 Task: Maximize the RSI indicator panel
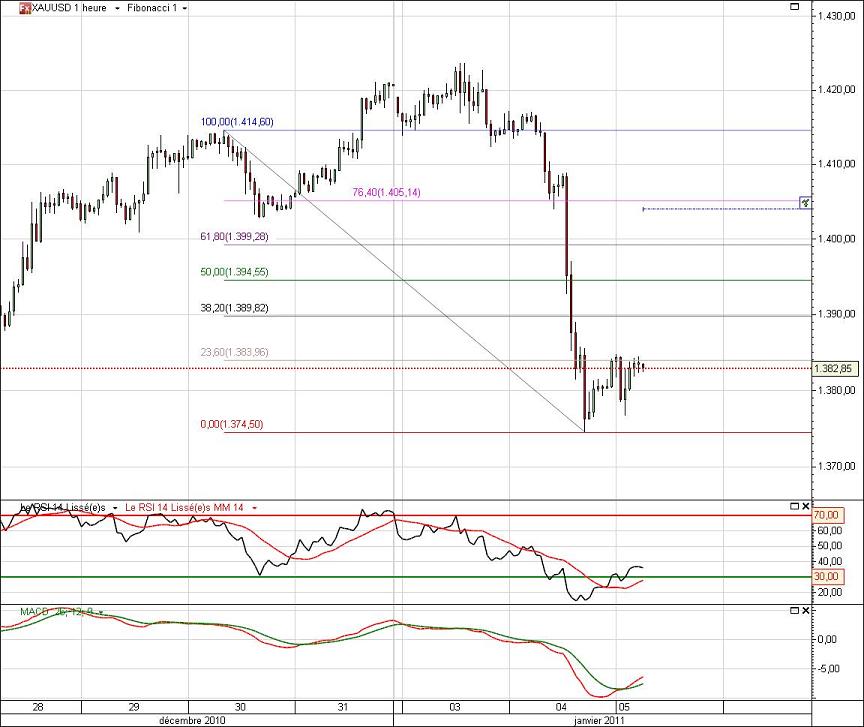[793, 506]
